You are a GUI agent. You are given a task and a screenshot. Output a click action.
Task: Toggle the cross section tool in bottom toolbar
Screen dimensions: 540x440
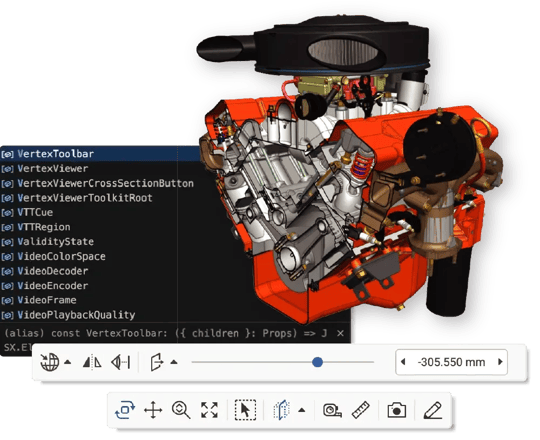[282, 410]
